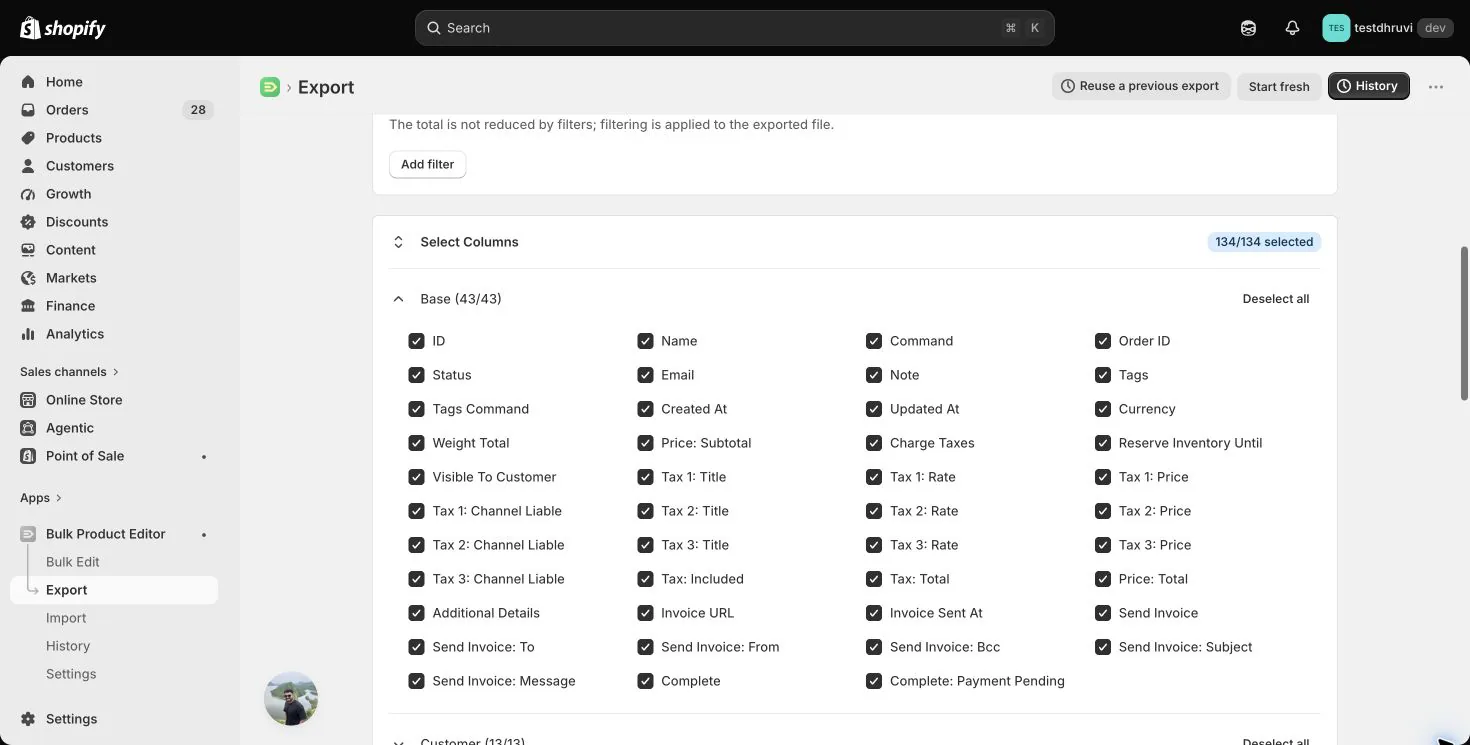Toggle the Tax 2: Title checkbox

click(645, 511)
